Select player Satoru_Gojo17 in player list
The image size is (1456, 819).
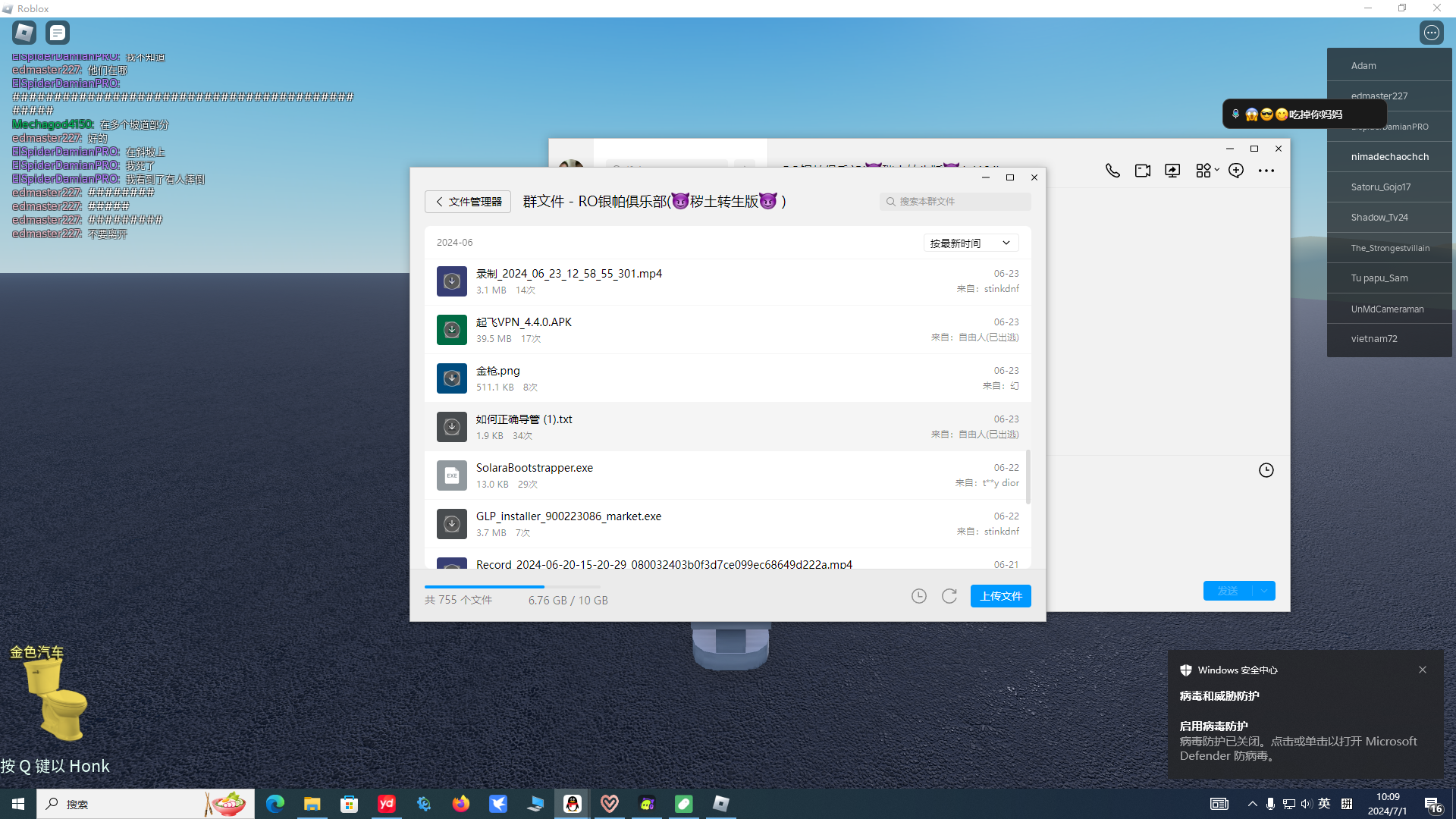point(1389,187)
